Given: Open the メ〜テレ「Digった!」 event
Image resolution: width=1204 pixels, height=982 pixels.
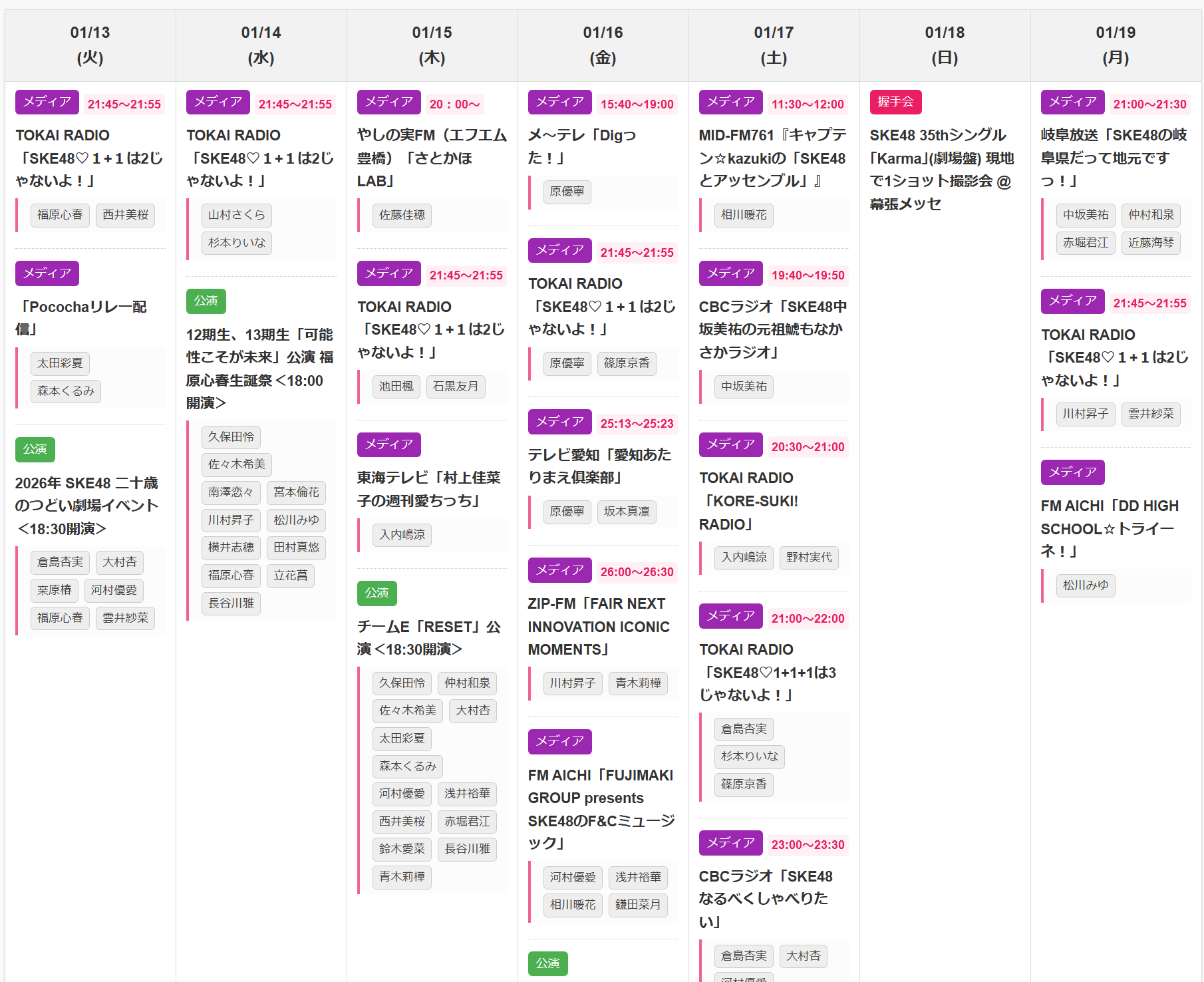Looking at the screenshot, I should 581,146.
